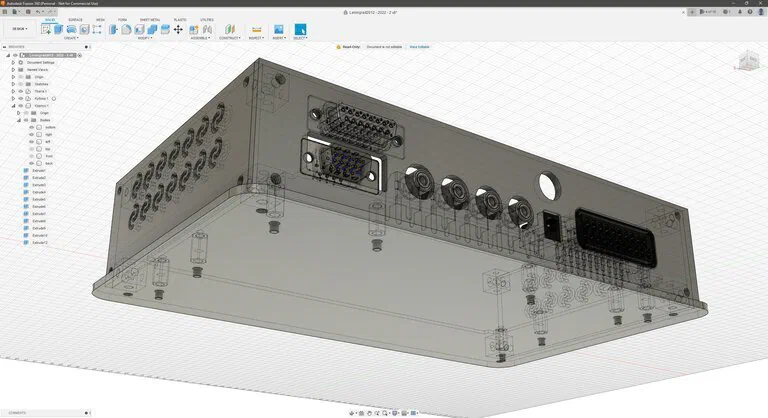Open the user profile avatar

tap(761, 12)
